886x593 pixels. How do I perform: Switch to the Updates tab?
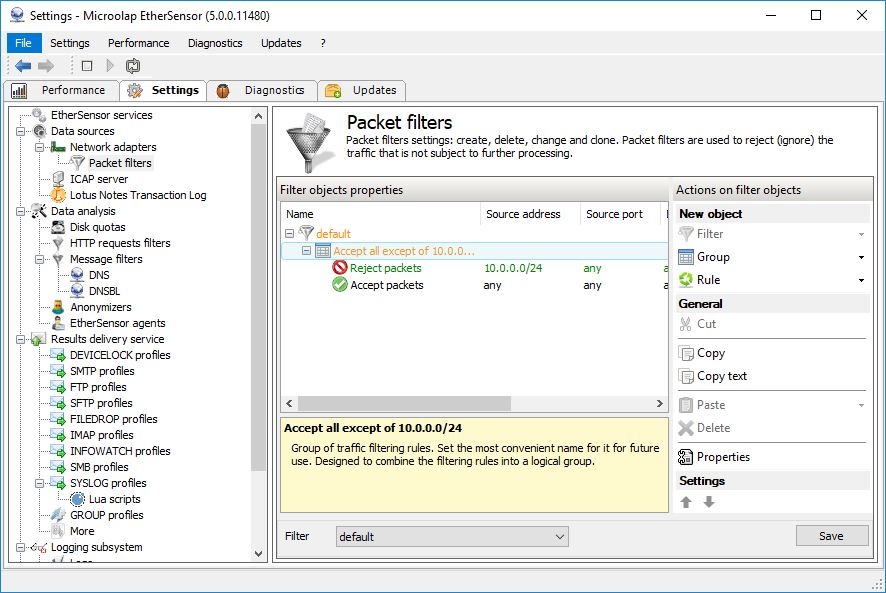pos(362,90)
